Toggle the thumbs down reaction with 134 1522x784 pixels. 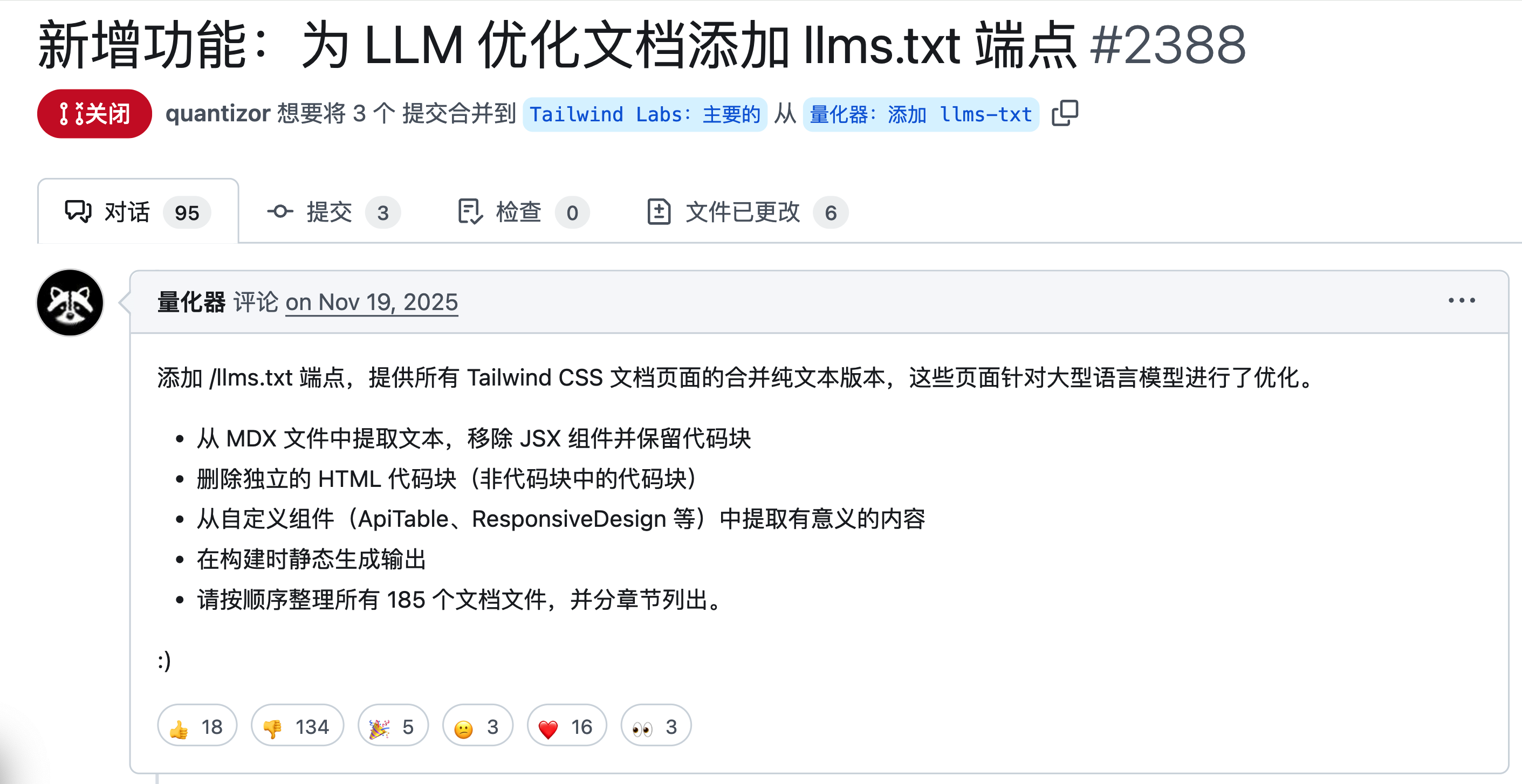[x=297, y=726]
